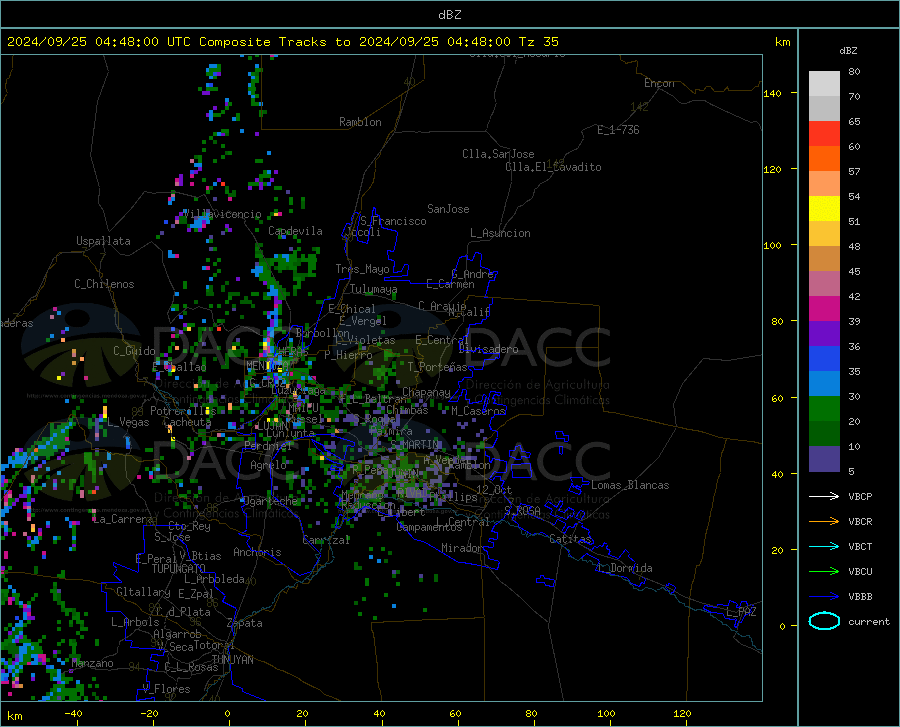900x727 pixels.
Task: Click the 'Uspallata' map label
Action: coord(103,241)
